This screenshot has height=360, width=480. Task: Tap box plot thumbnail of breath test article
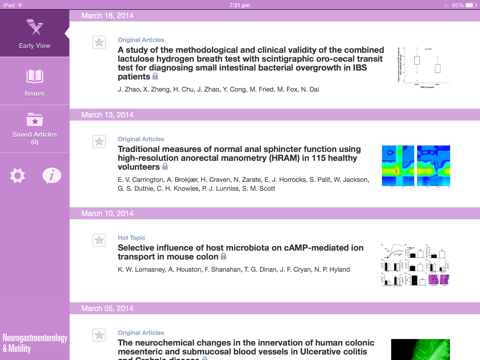tap(423, 68)
